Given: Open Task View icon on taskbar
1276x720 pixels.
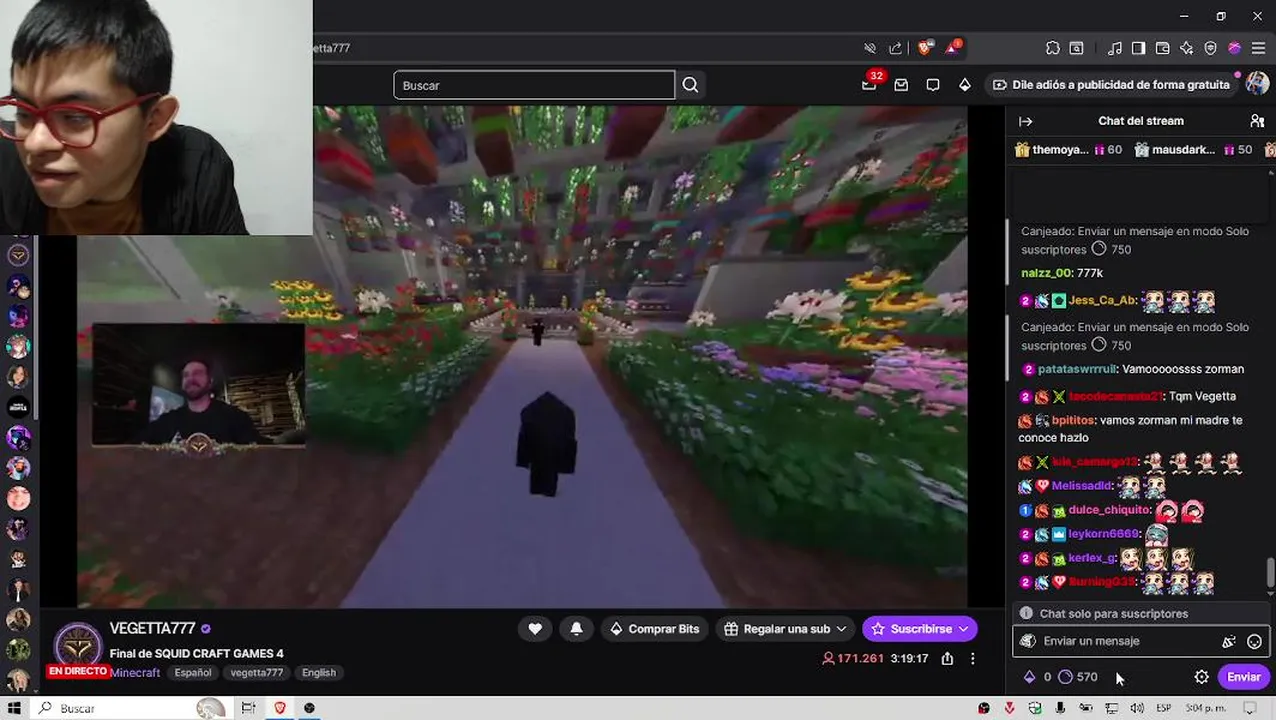Looking at the screenshot, I should [248, 708].
